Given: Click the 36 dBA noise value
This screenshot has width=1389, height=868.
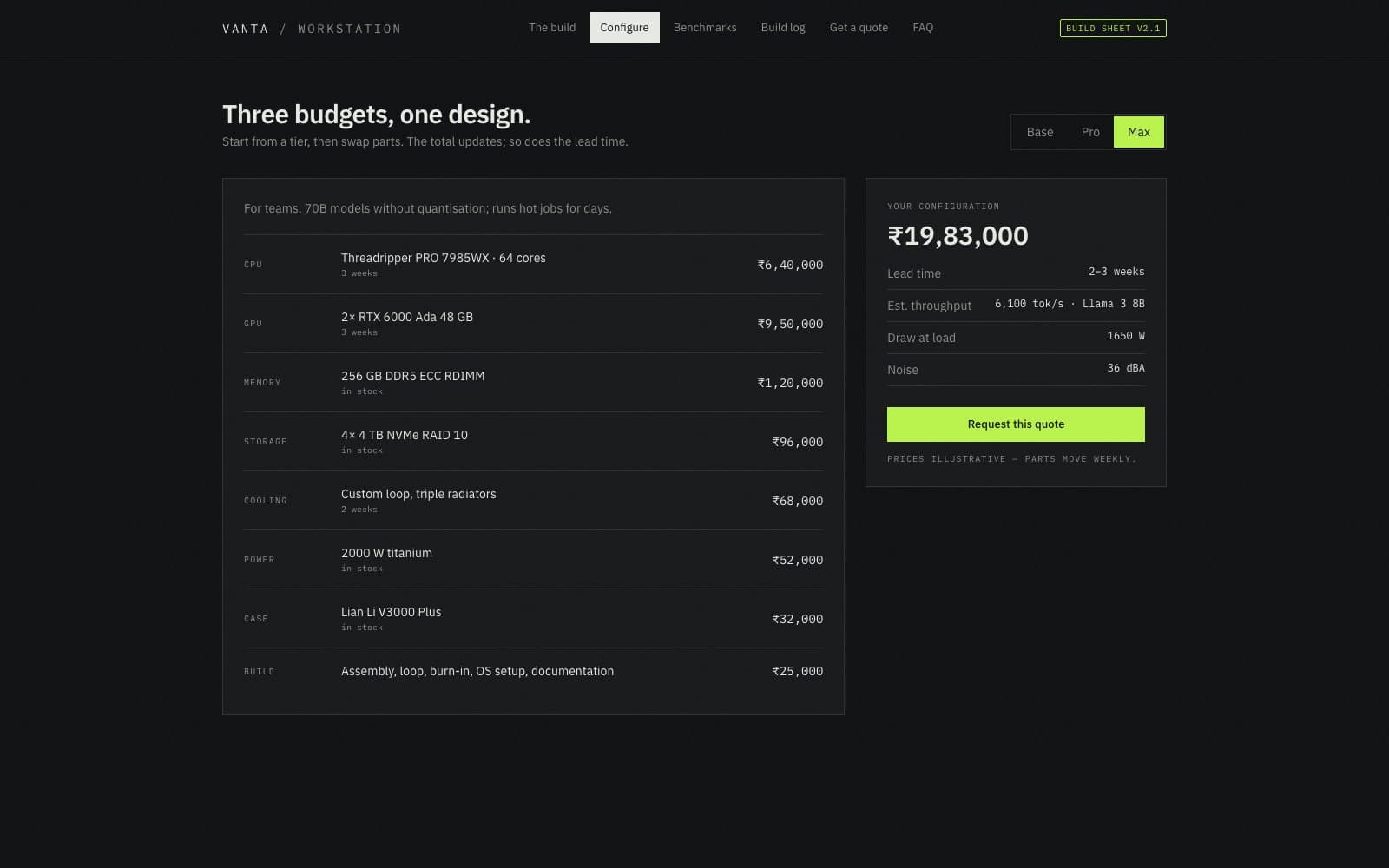Looking at the screenshot, I should (x=1126, y=368).
